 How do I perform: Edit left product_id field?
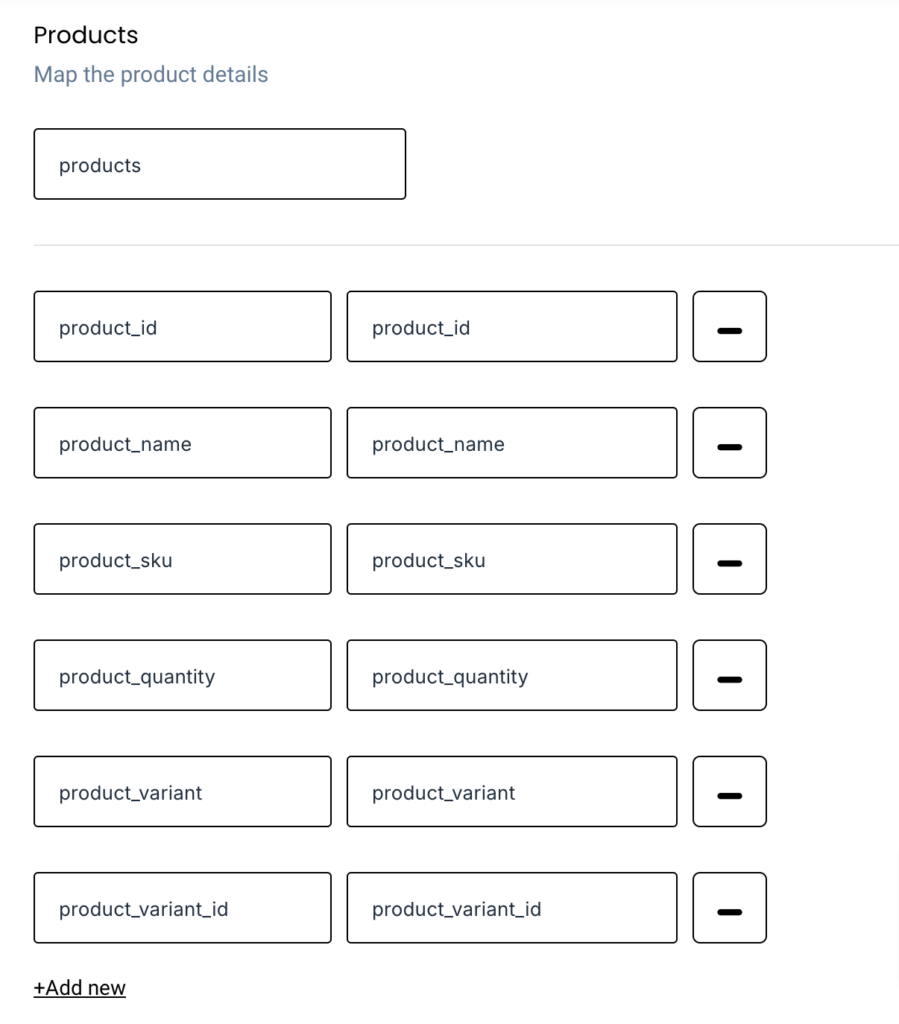click(182, 326)
